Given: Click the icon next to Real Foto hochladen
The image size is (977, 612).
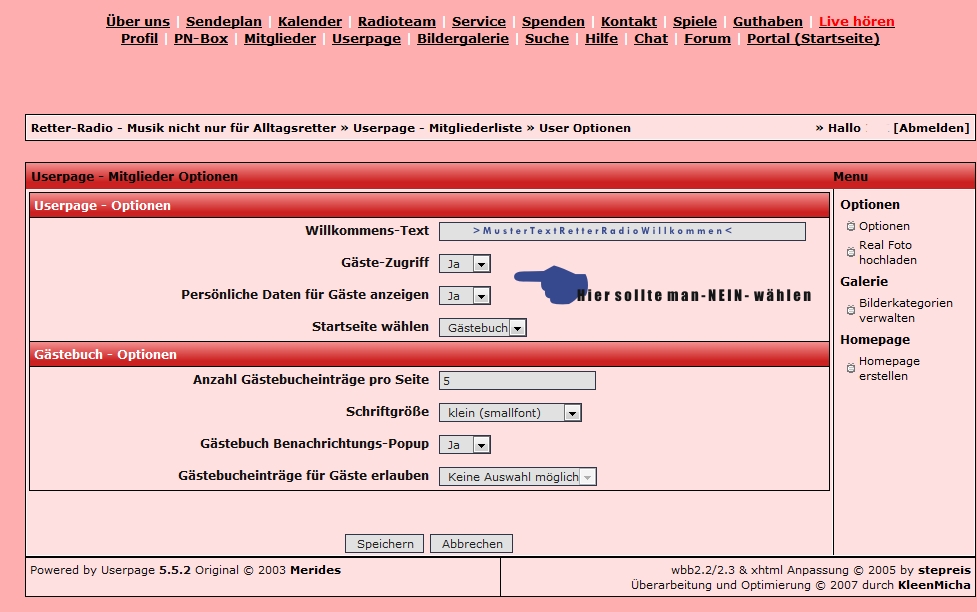Looking at the screenshot, I should (850, 252).
